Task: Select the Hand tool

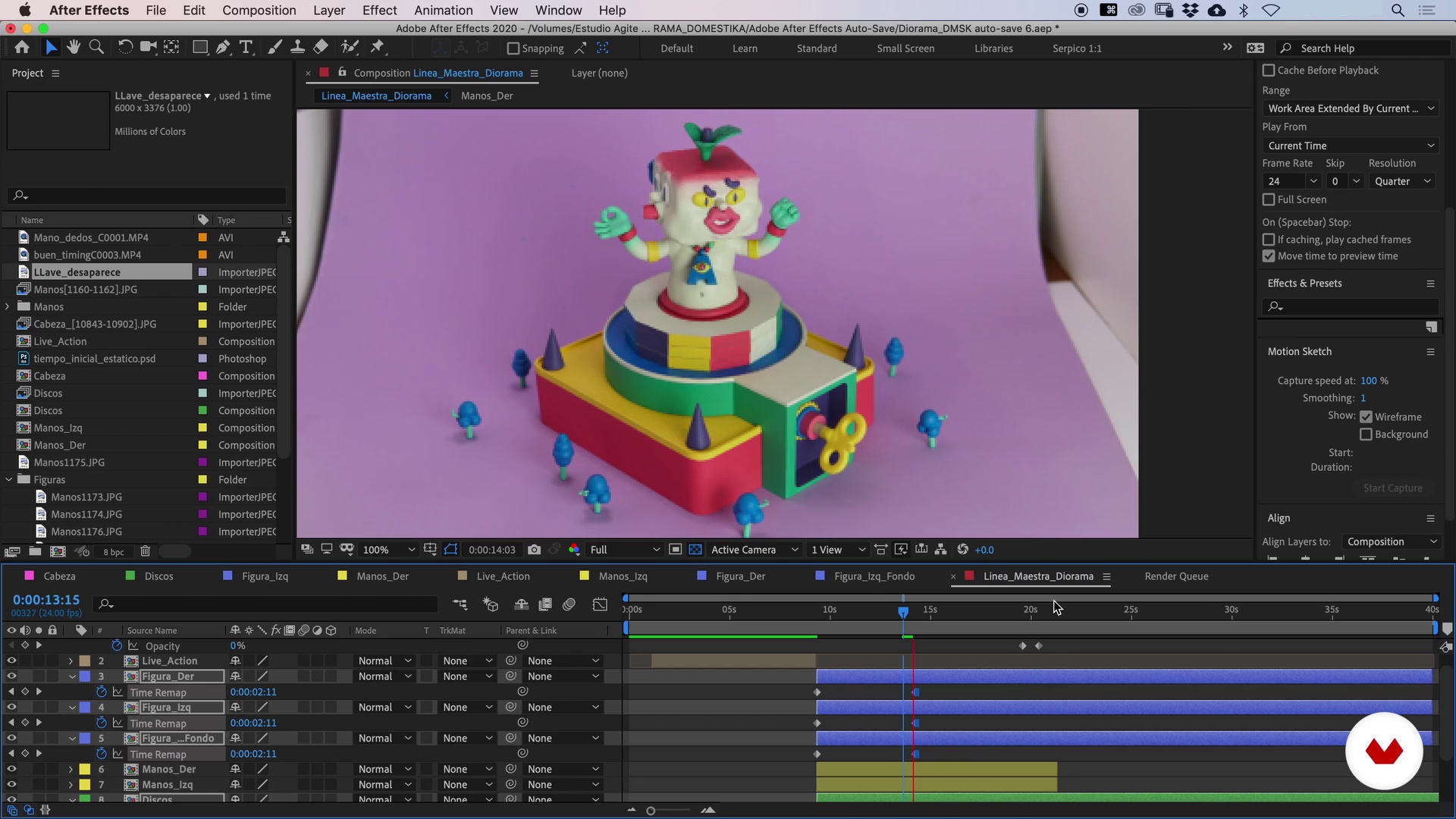Action: click(x=74, y=47)
